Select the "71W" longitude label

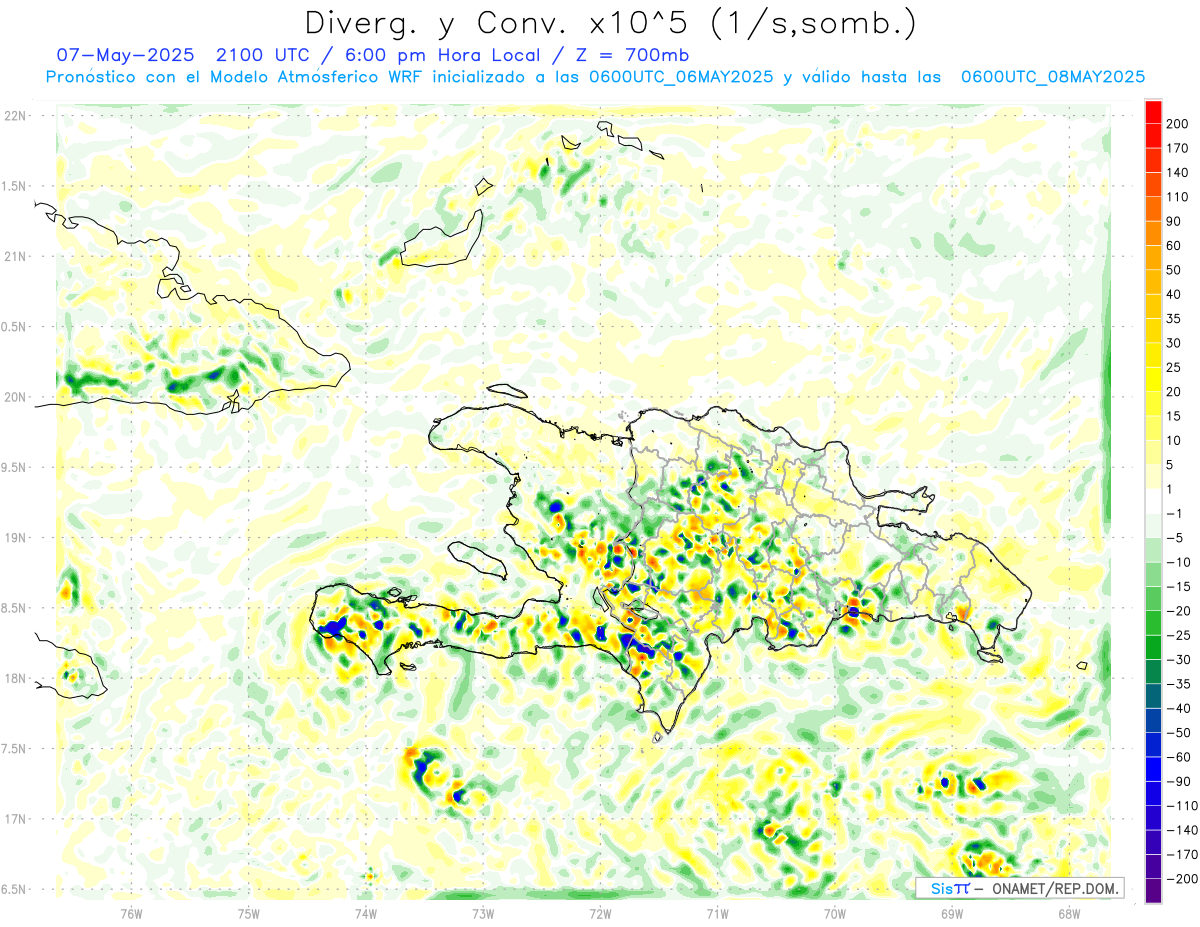[717, 913]
